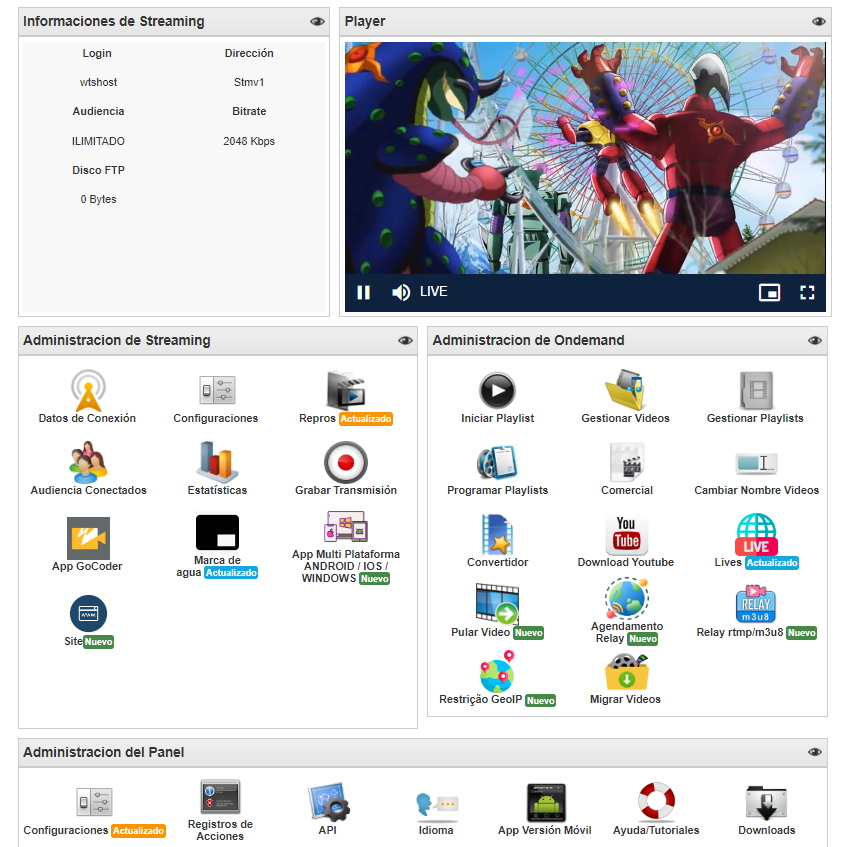Image resolution: width=844 pixels, height=847 pixels.
Task: Toggle visibility of Administracion de Ondemand panel
Action: tap(815, 340)
